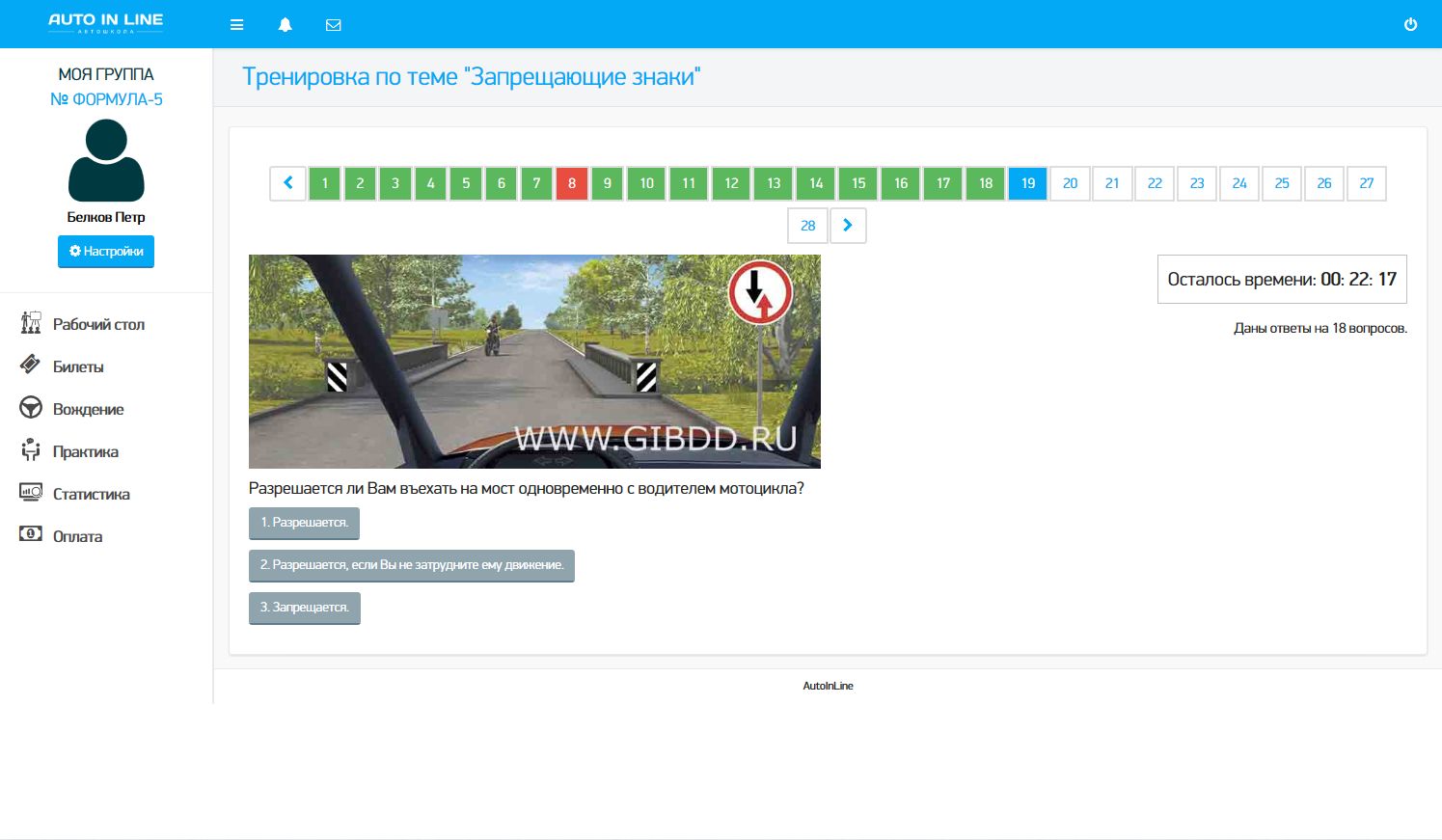The width and height of the screenshot is (1442, 840).
Task: Jump to question 22
Action: (1155, 183)
